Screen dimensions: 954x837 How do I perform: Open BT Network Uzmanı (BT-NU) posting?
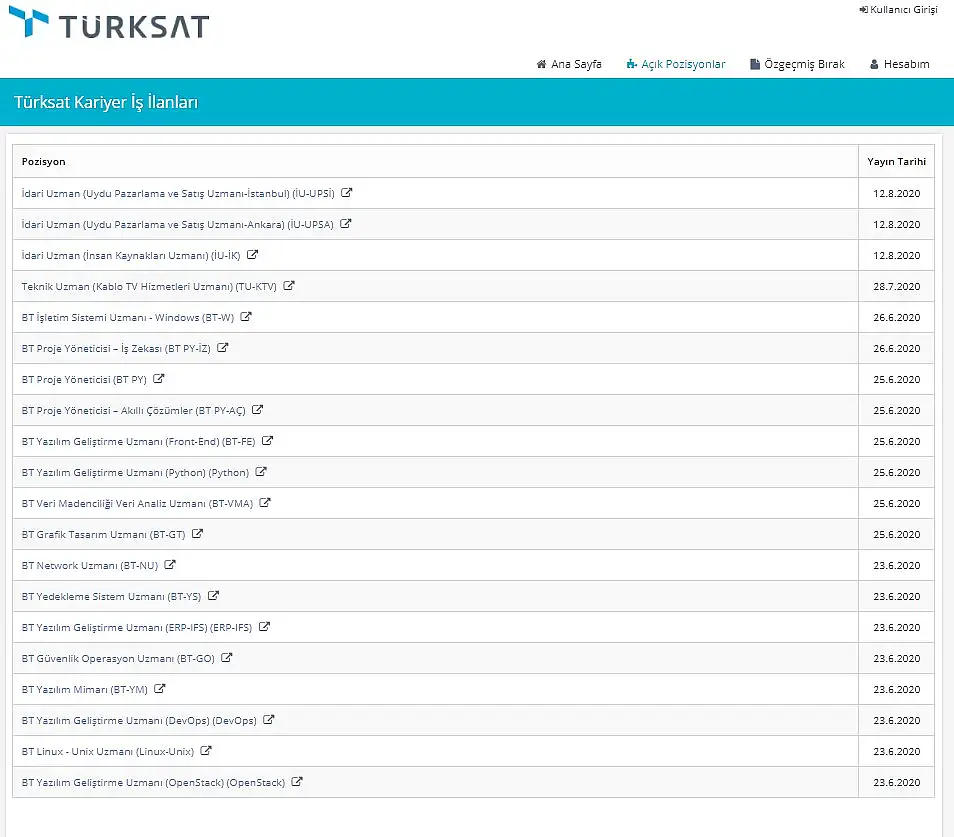[x=89, y=566]
